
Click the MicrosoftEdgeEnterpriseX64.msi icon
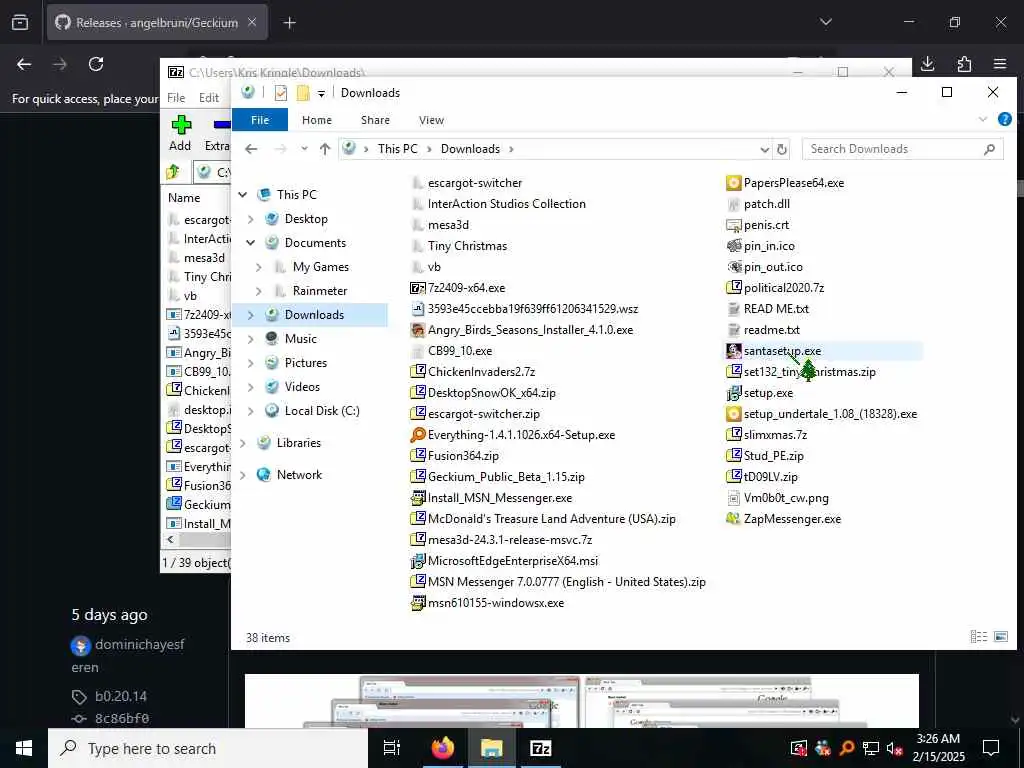click(x=418, y=561)
